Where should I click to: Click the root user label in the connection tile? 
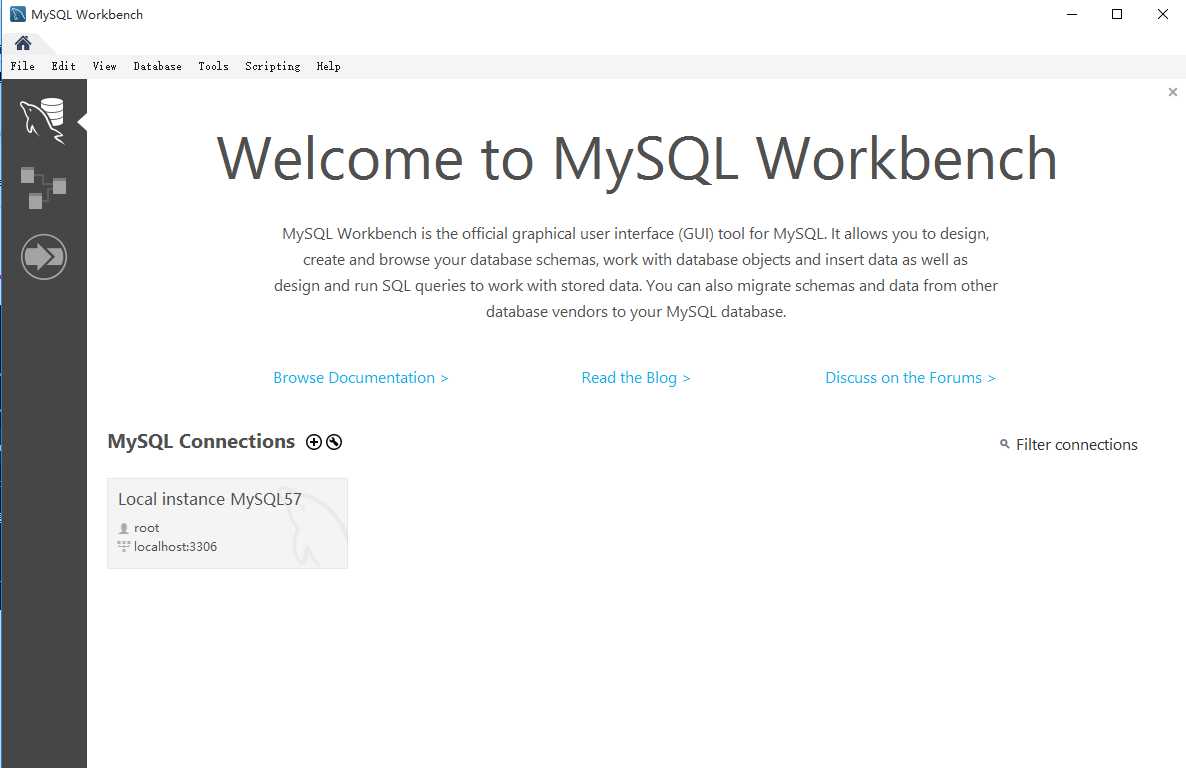(x=147, y=528)
